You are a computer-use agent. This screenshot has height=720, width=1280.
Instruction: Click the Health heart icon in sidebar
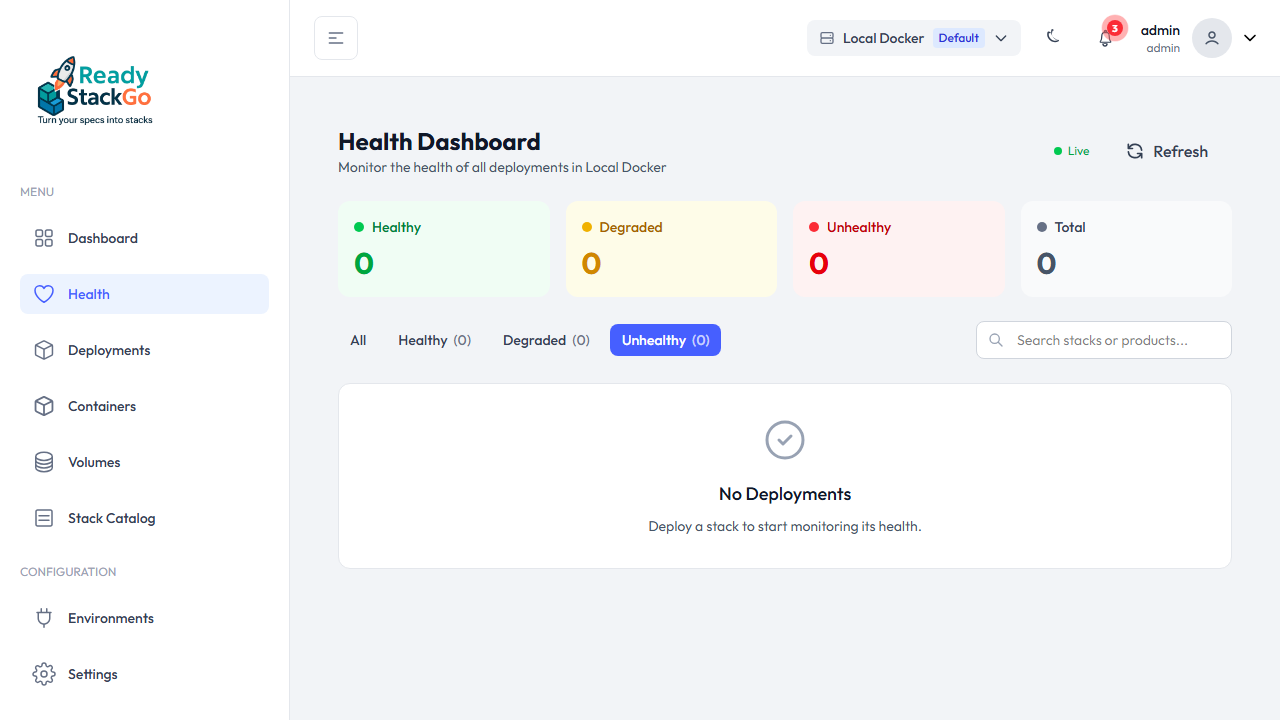click(x=43, y=293)
